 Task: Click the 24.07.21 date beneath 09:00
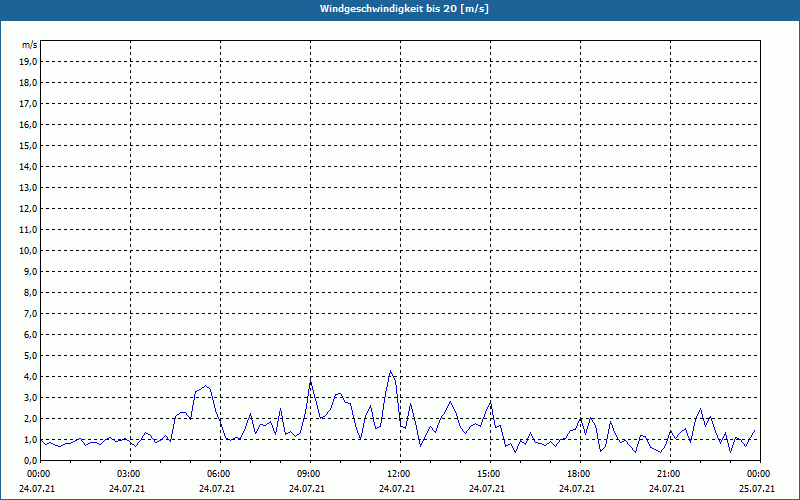(307, 489)
